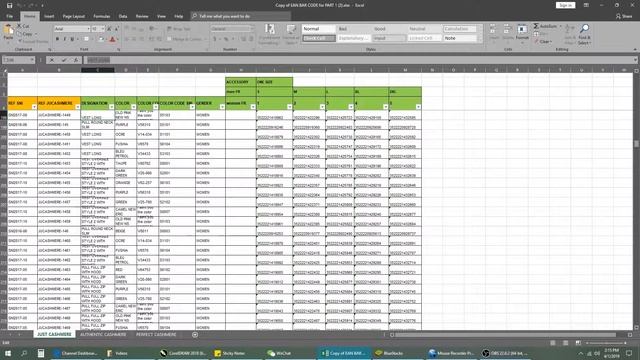Image resolution: width=640 pixels, height=360 pixels.
Task: Switch to the Insert ribbon tab
Action: click(x=49, y=16)
